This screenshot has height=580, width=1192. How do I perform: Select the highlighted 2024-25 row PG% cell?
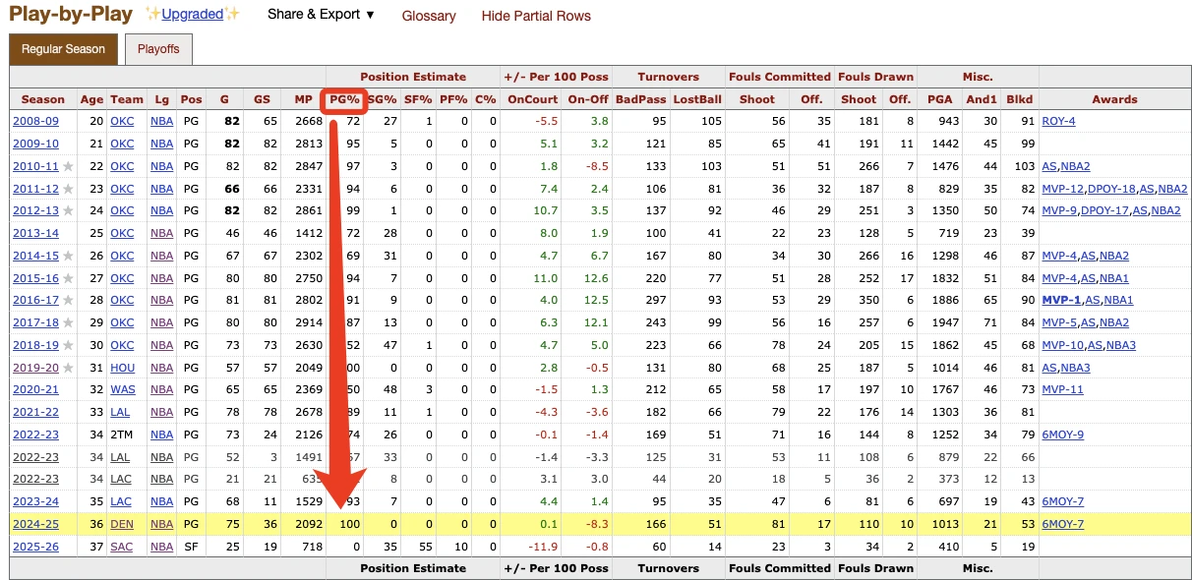pos(345,525)
